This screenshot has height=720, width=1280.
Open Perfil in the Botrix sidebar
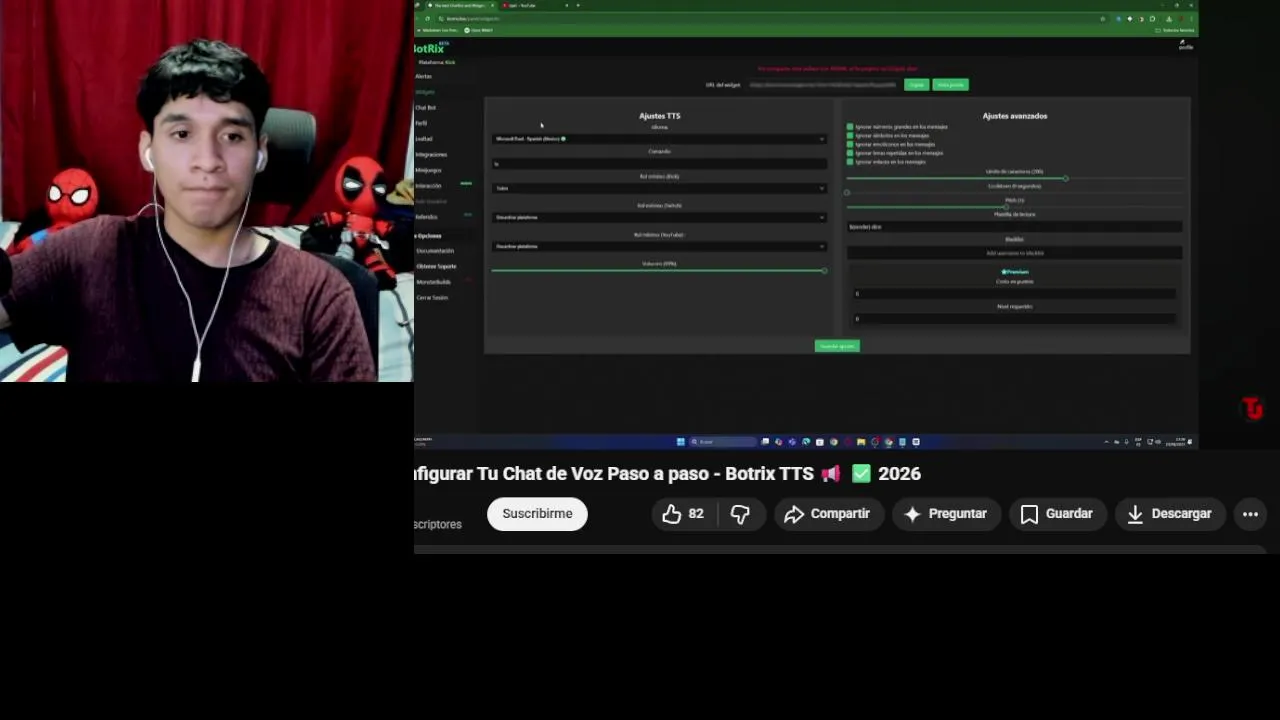pos(421,123)
